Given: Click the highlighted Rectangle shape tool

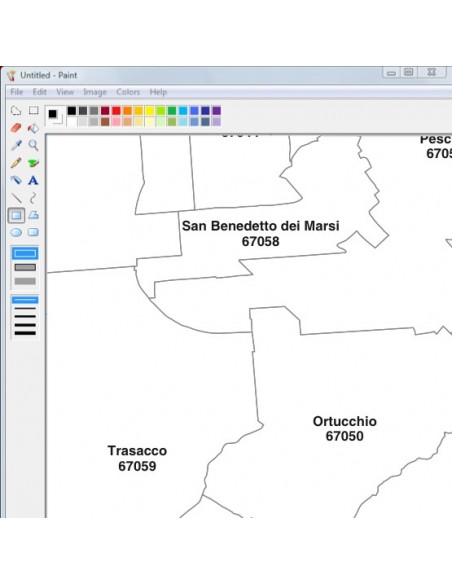Looking at the screenshot, I should (16, 215).
